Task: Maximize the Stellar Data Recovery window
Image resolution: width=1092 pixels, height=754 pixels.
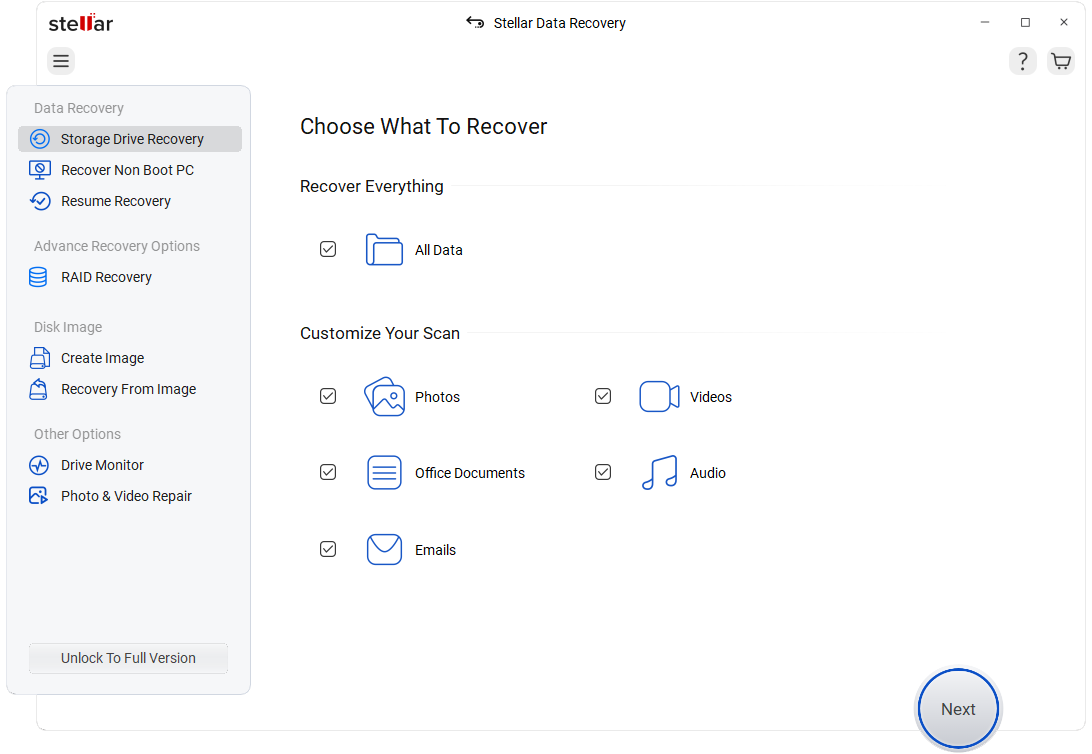Action: pos(1025,22)
